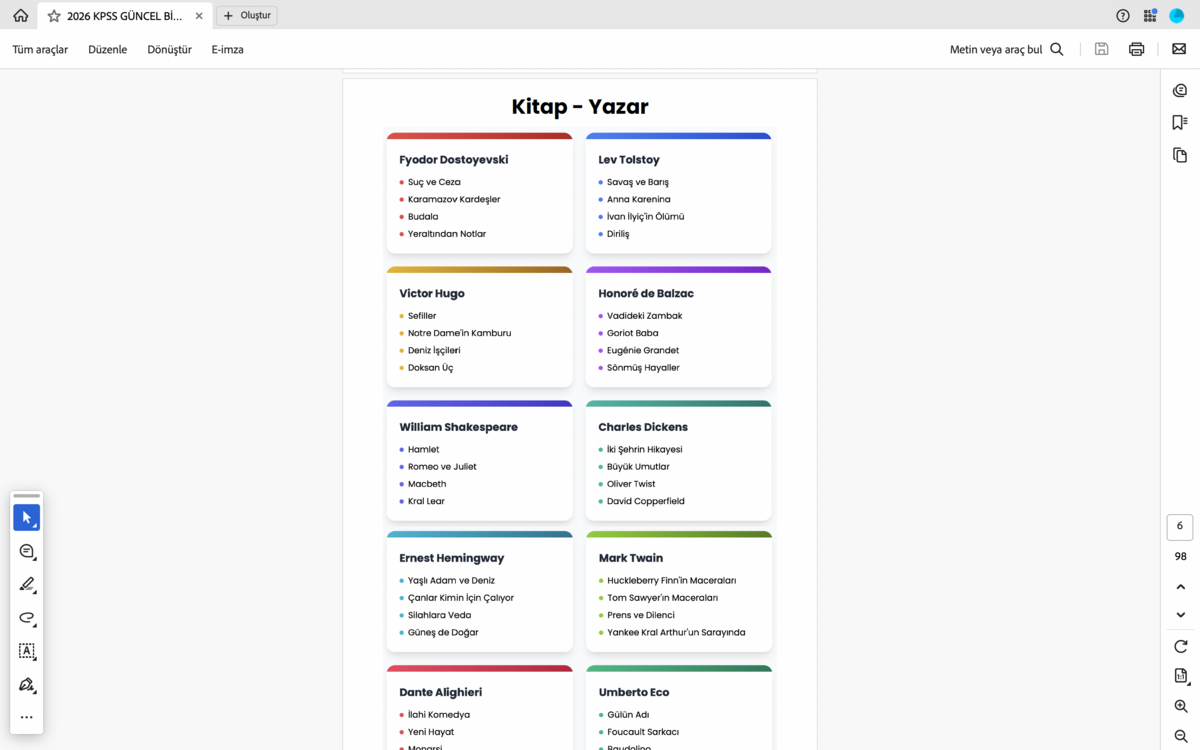Click the Fyodor Dostoyevski card title
Screen dimensions: 1200x750
click(x=453, y=160)
